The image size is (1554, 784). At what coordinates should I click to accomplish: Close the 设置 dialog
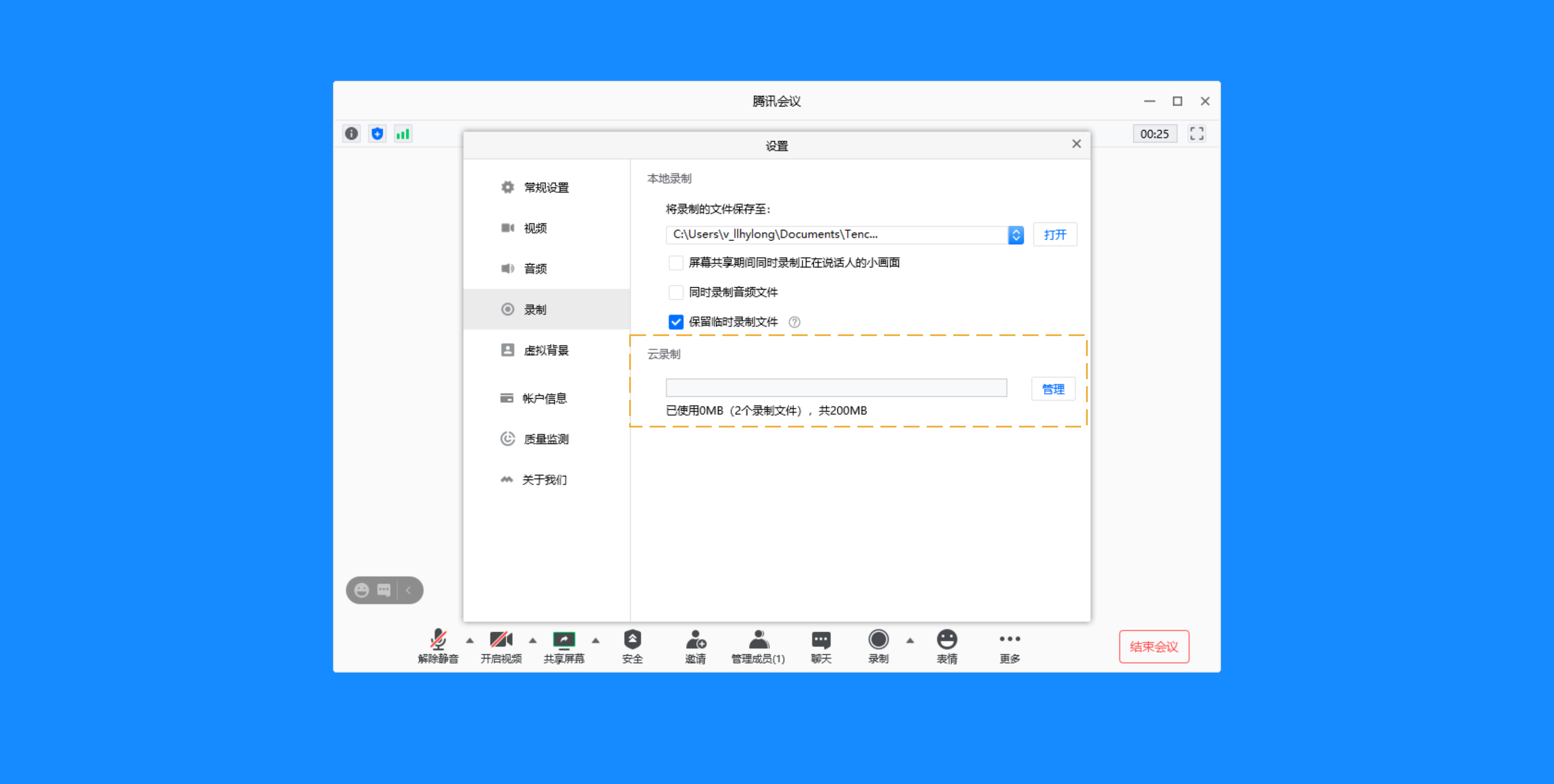click(1076, 143)
